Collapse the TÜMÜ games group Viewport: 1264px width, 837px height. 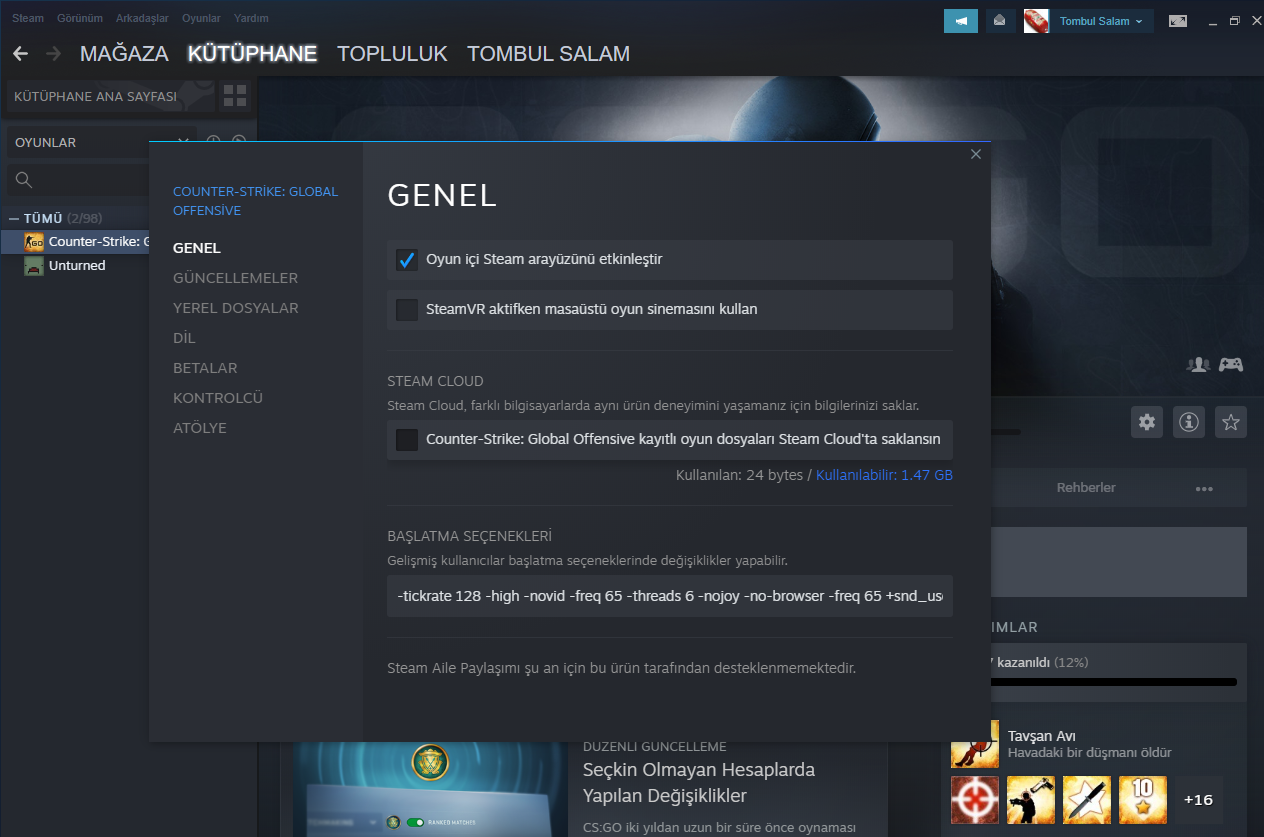click(14, 218)
